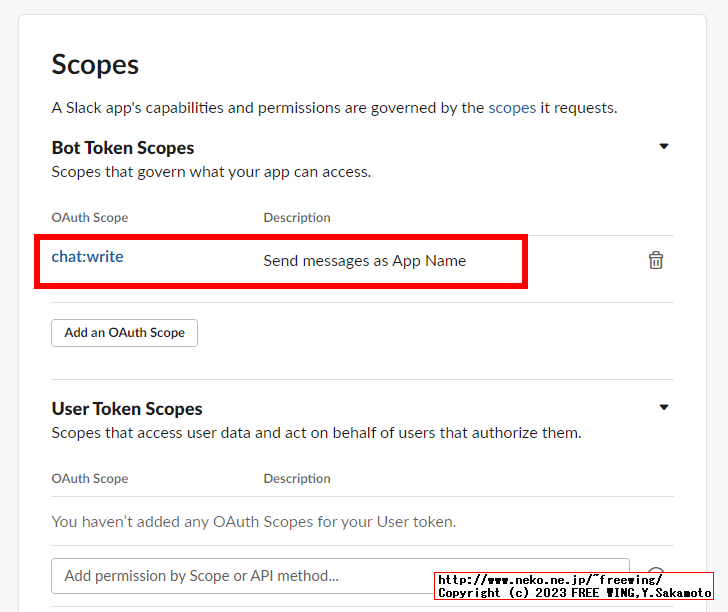Screen dimensions: 728x612
Task: Select the 'Send messages as App Name' description
Action: [365, 261]
